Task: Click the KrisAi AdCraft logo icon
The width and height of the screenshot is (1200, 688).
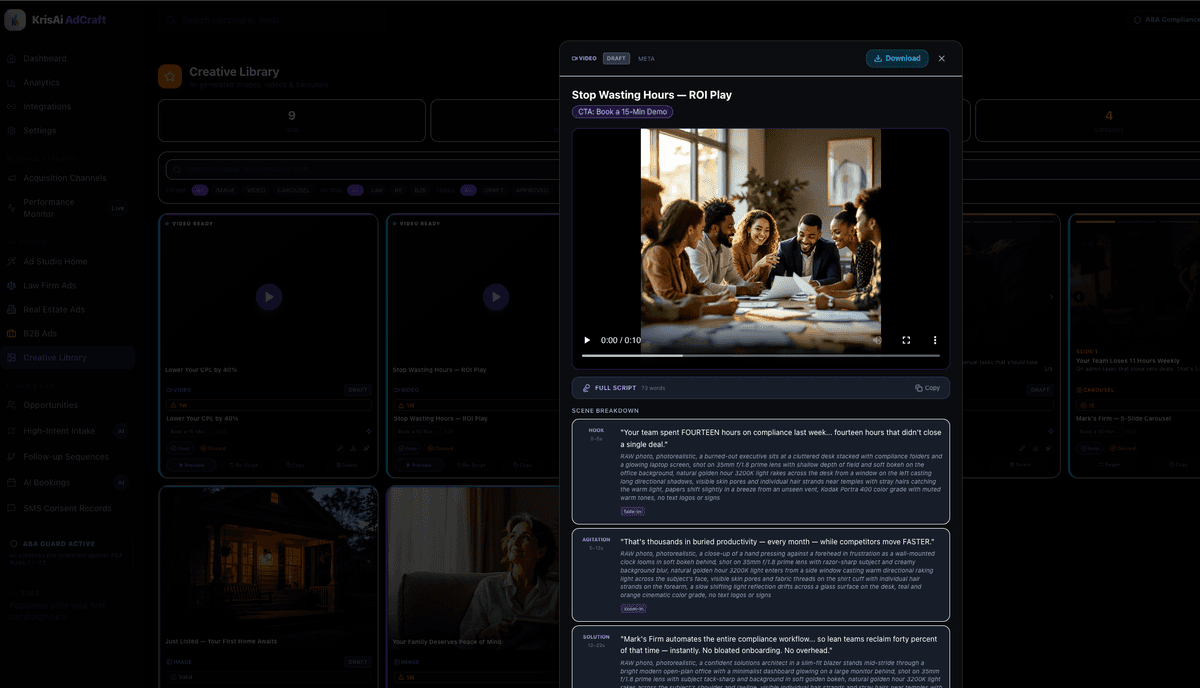Action: pyautogui.click(x=14, y=20)
